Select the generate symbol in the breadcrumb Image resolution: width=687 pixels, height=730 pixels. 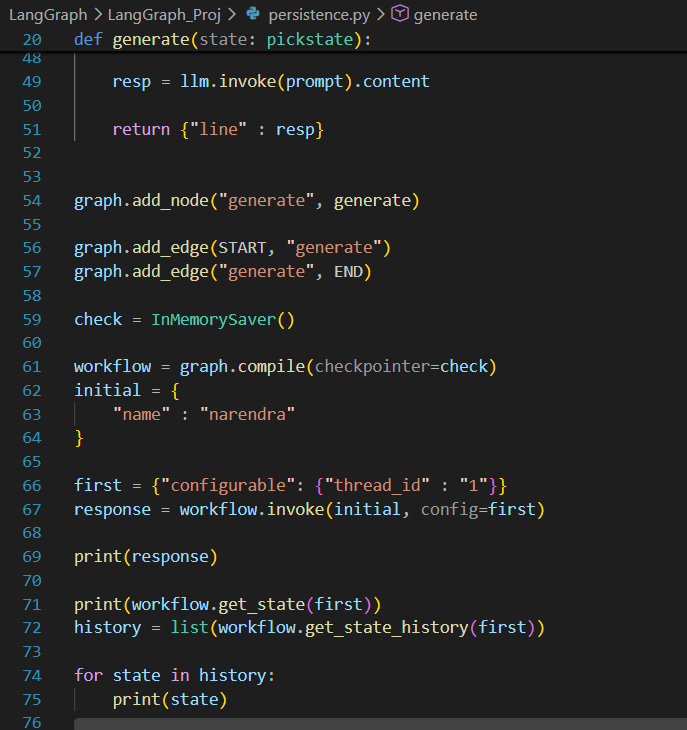(x=445, y=15)
